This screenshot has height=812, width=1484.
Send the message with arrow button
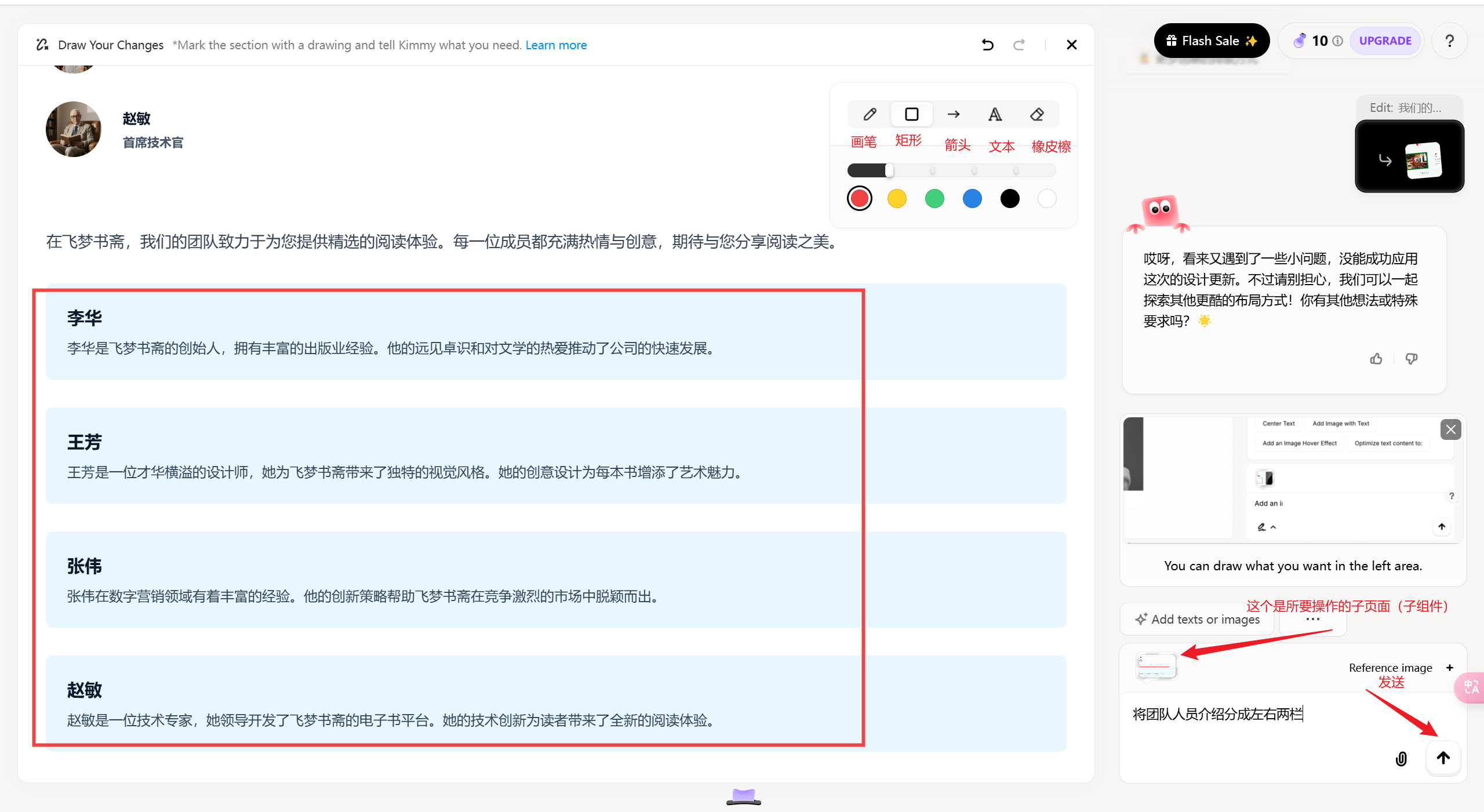[x=1443, y=758]
